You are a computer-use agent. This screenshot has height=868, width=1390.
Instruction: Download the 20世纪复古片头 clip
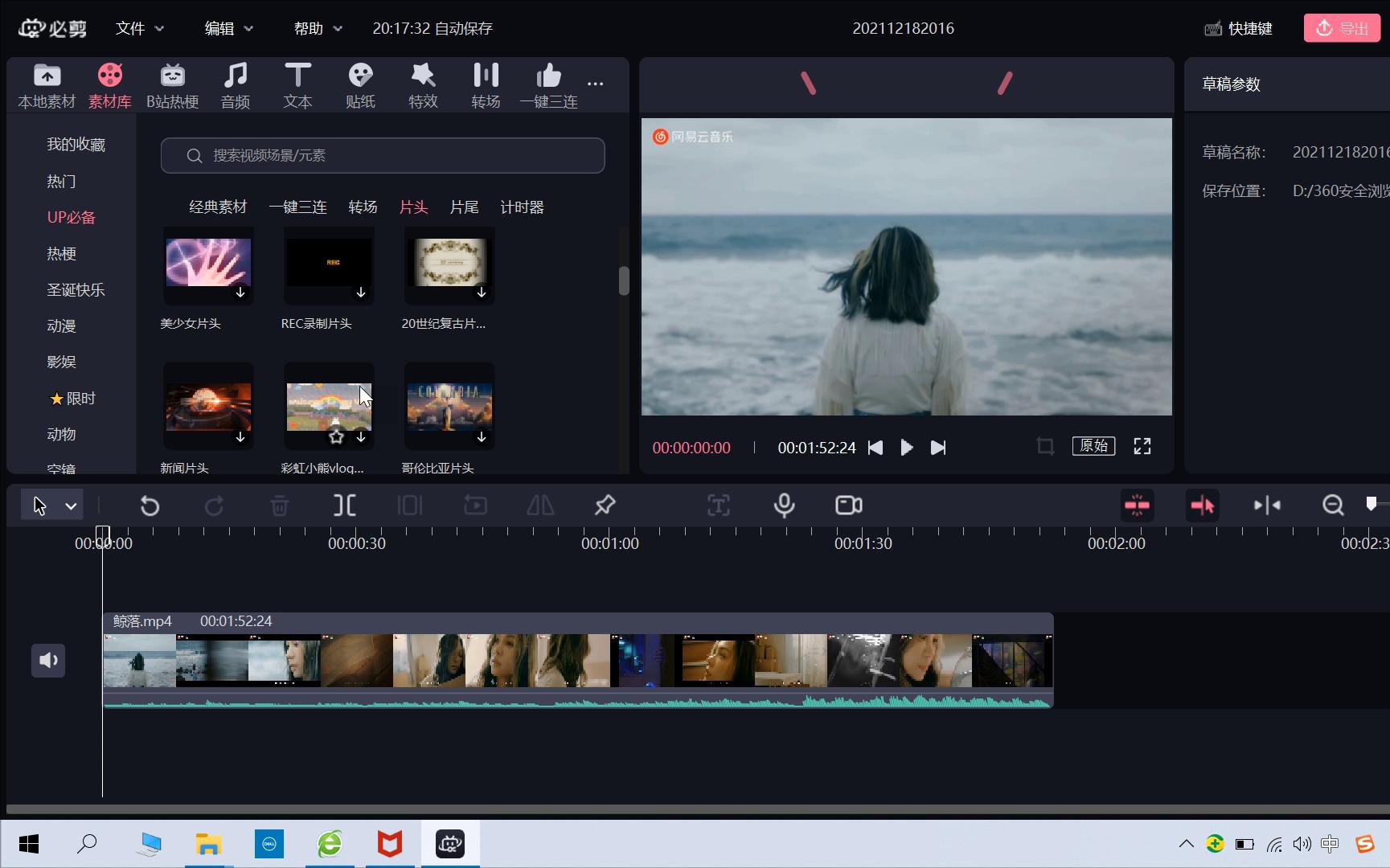point(482,293)
